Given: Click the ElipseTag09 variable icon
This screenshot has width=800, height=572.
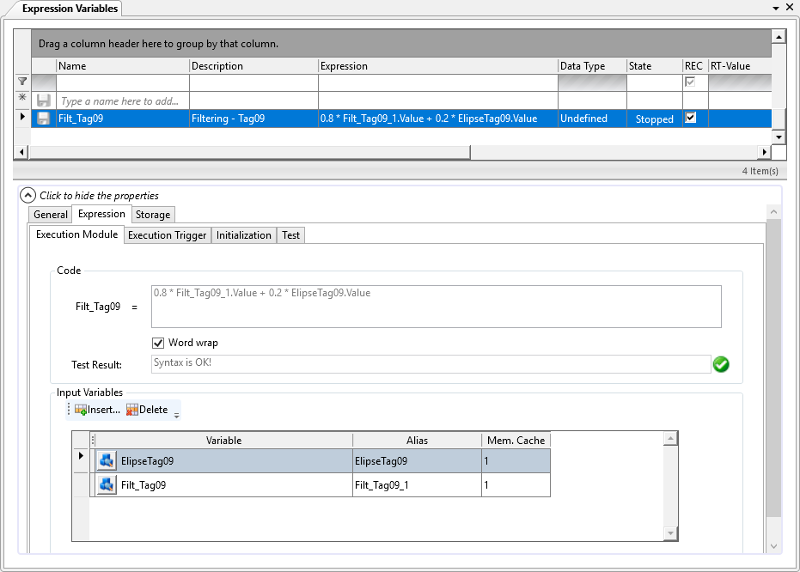Looking at the screenshot, I should [106, 461].
